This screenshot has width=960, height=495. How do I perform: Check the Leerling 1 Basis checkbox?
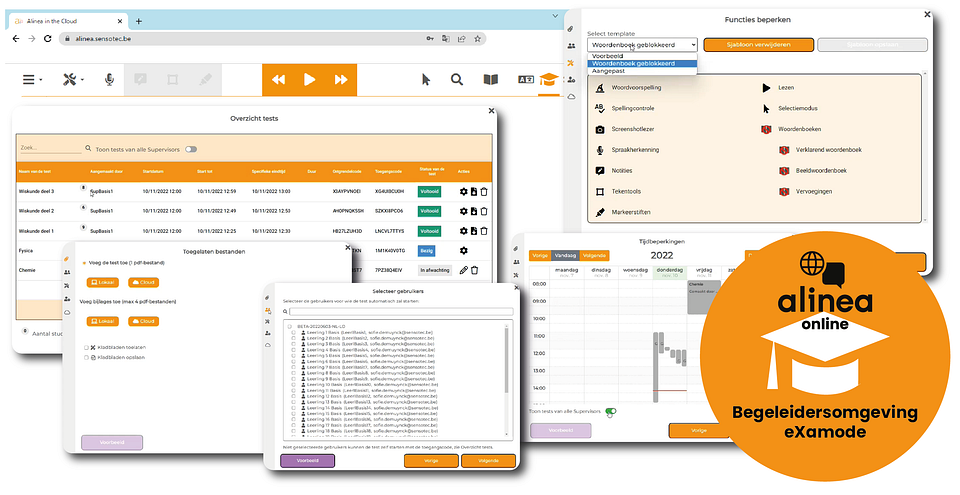(x=294, y=333)
